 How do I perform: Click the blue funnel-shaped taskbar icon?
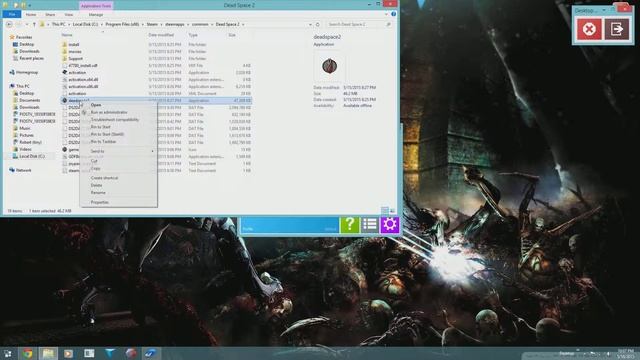pyautogui.click(x=110, y=353)
